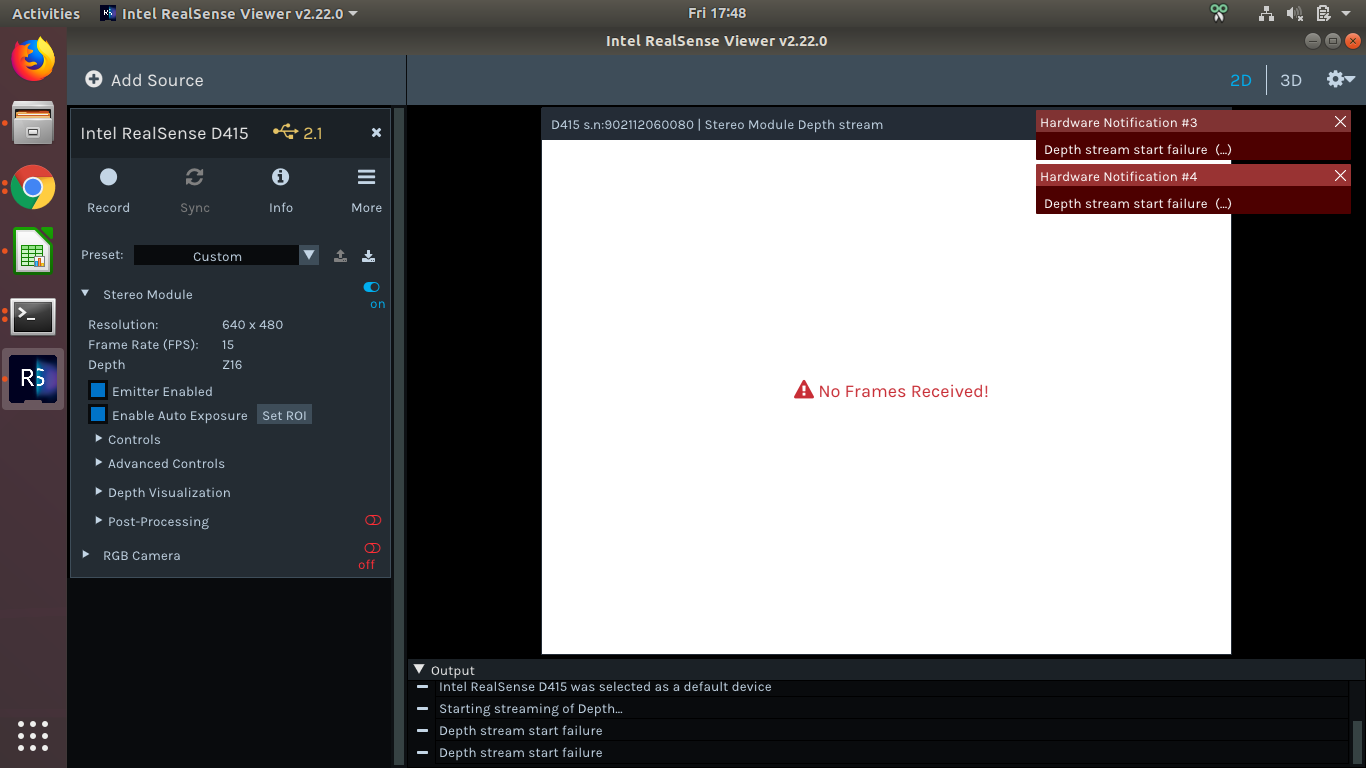Screen dimensions: 1366x768
Task: Click the Depth stream title bar text
Action: click(x=717, y=125)
